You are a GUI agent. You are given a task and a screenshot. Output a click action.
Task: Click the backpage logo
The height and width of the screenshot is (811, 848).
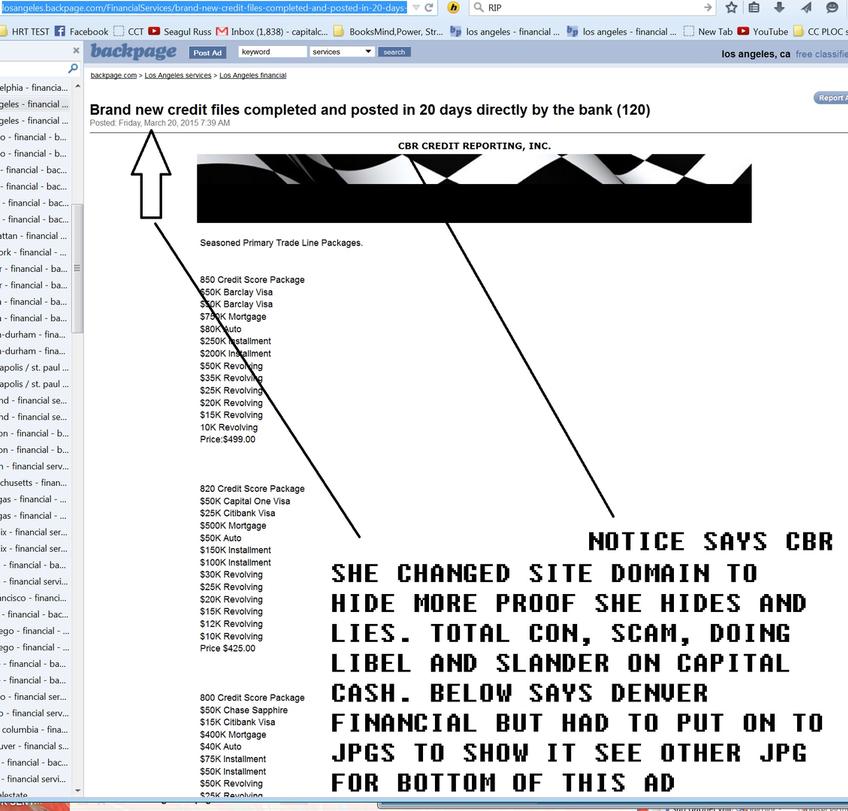coord(134,51)
